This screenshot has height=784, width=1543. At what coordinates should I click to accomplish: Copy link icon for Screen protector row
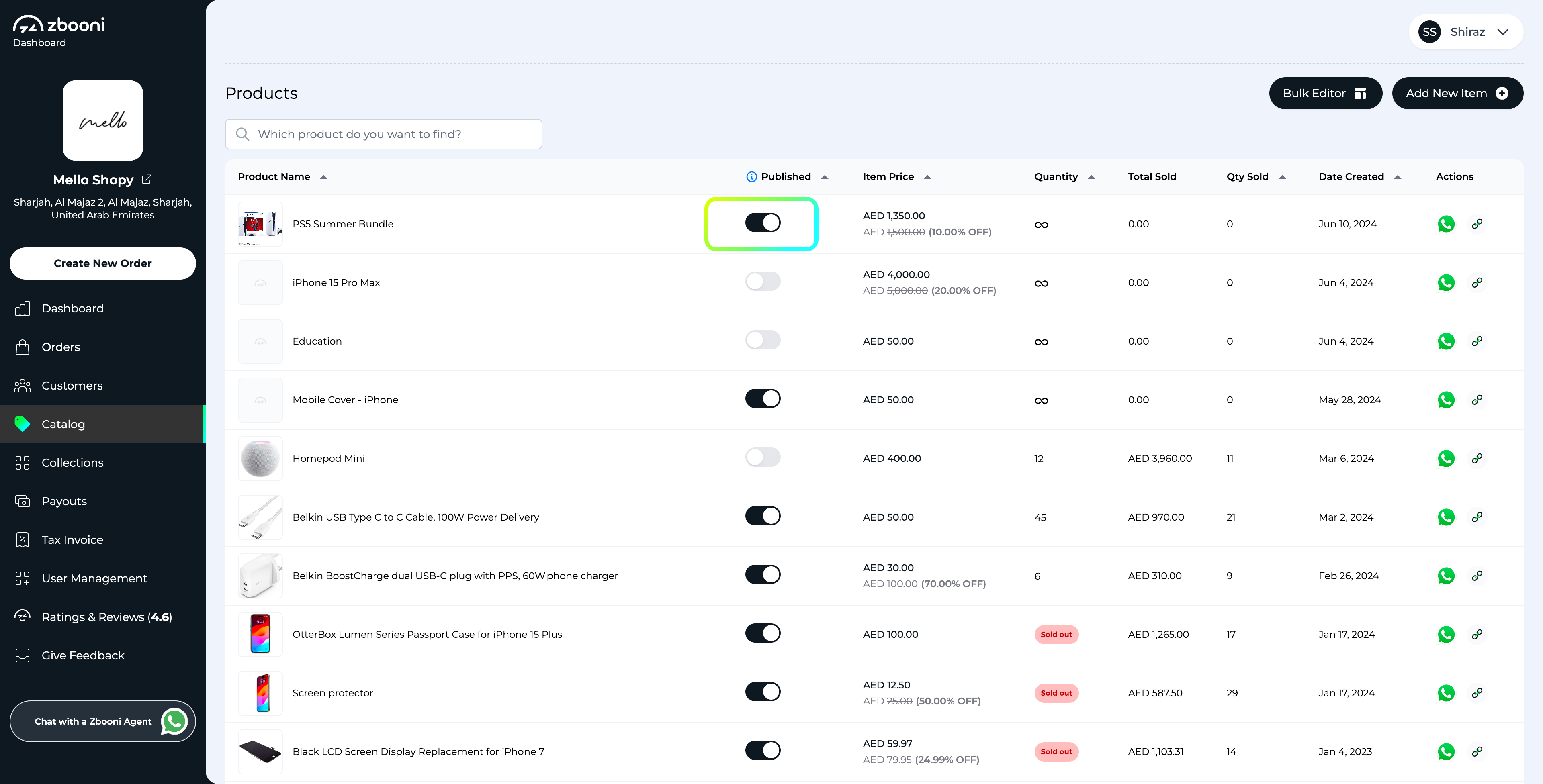coord(1477,693)
